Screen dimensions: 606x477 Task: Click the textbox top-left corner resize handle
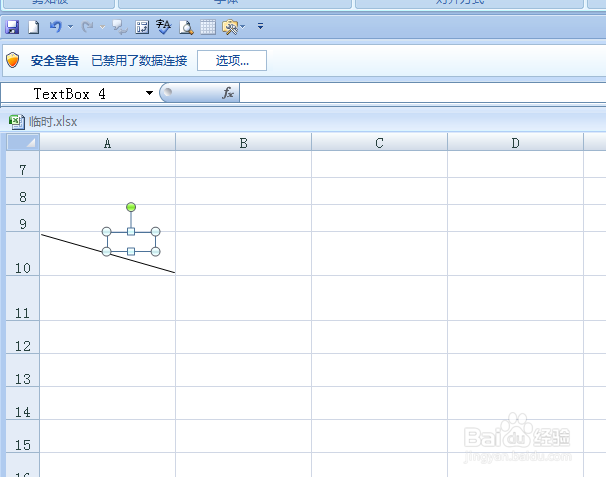107,232
